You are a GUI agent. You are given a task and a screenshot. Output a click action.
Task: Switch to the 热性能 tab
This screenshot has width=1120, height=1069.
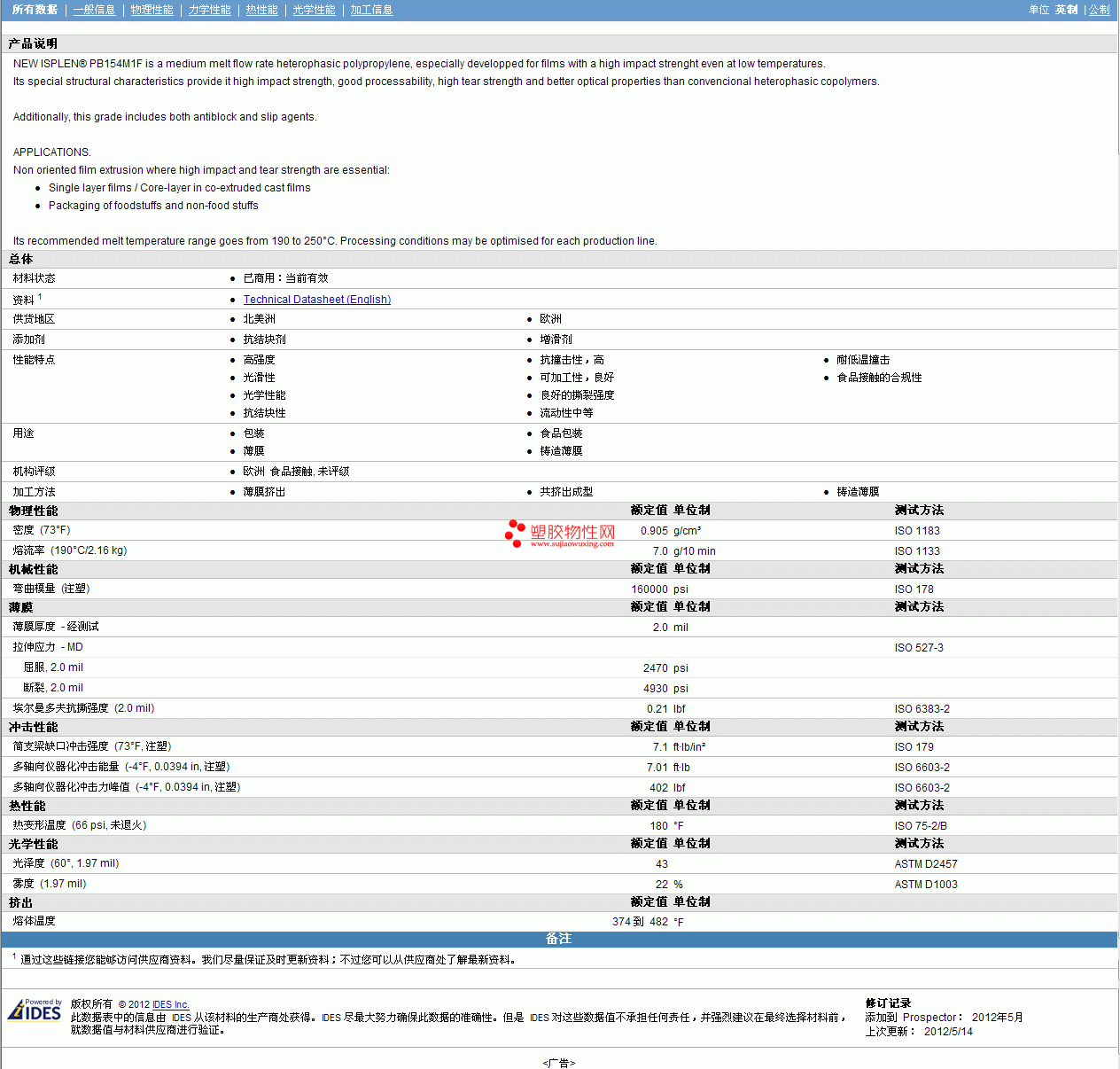(x=261, y=10)
